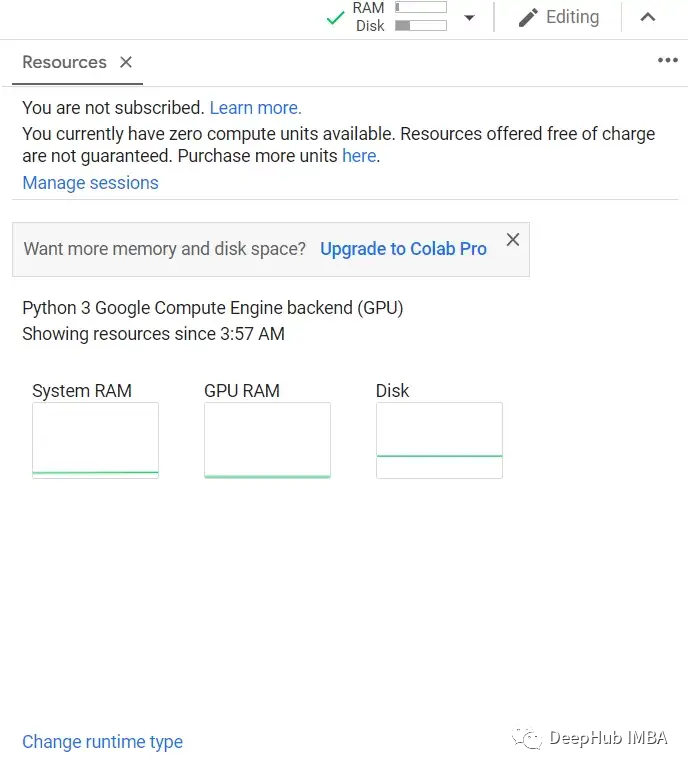
Task: Click Upgrade to Colab Pro link
Action: click(403, 249)
